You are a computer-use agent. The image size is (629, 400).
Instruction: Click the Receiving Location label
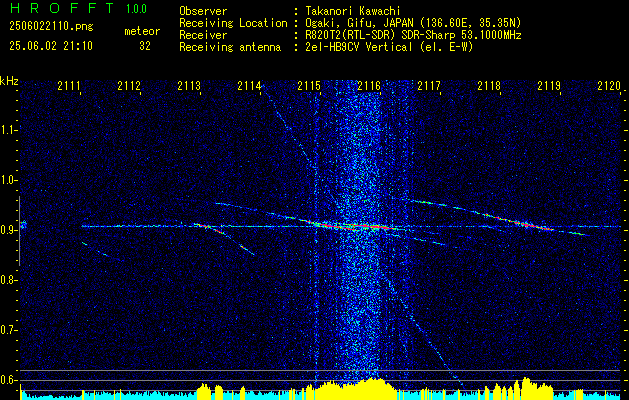[x=233, y=23]
